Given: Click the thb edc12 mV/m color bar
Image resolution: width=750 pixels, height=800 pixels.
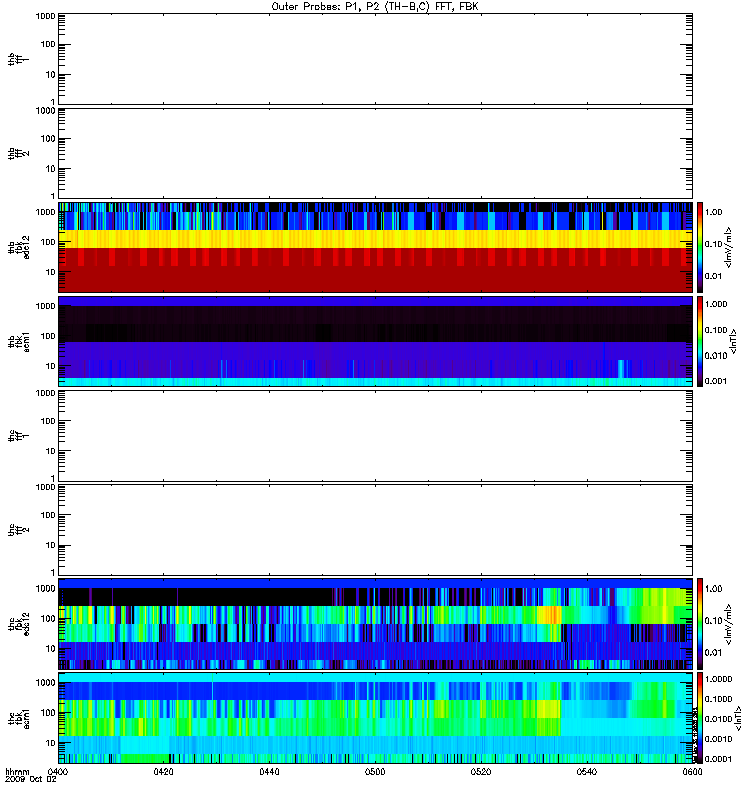Looking at the screenshot, I should pos(702,246).
